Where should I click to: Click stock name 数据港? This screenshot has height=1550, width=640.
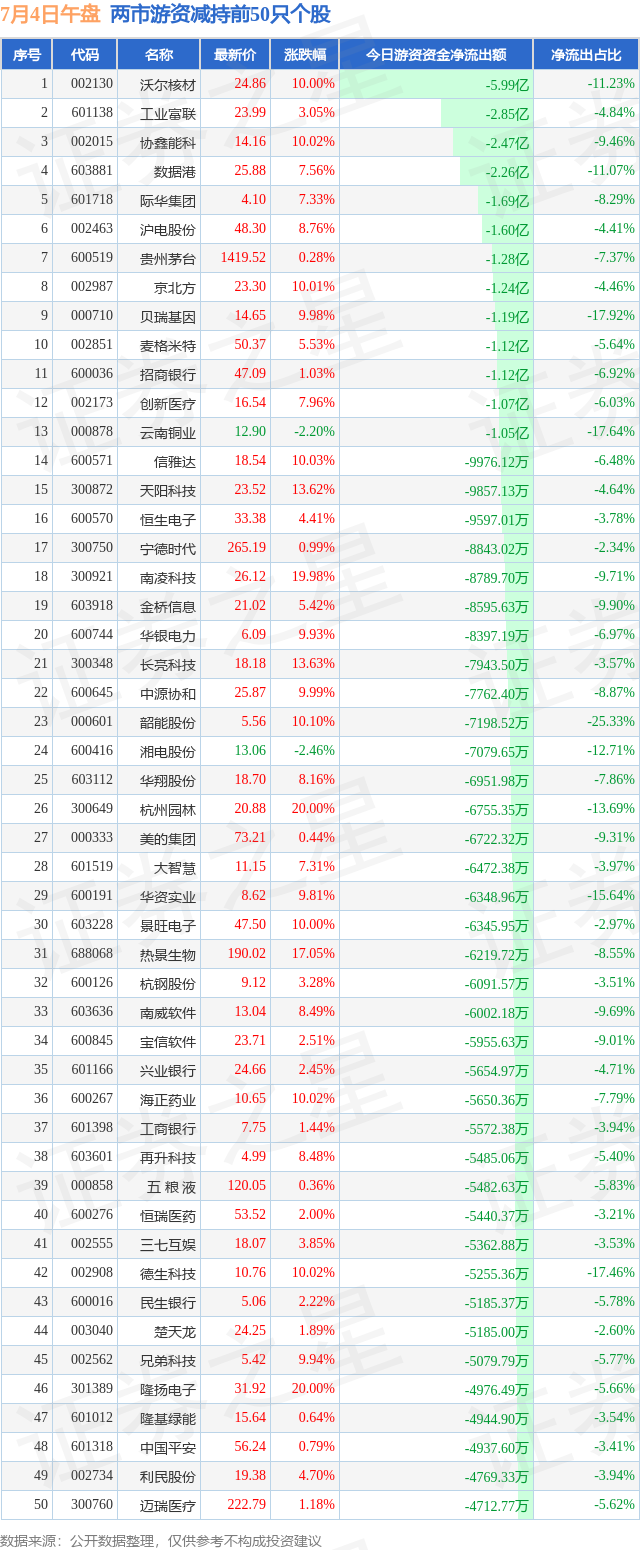point(175,171)
